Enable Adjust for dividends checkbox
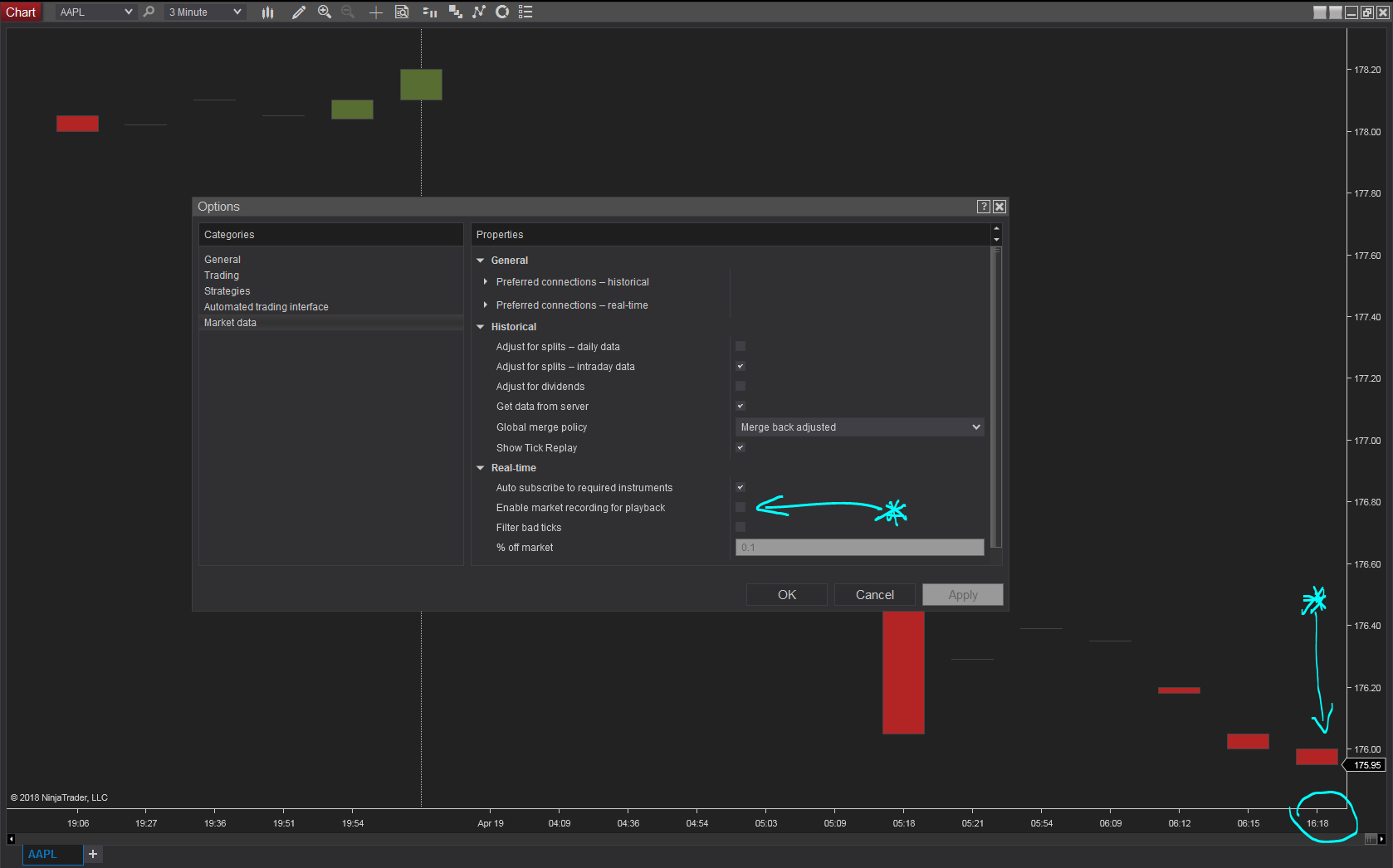The height and width of the screenshot is (868, 1393). tap(740, 386)
